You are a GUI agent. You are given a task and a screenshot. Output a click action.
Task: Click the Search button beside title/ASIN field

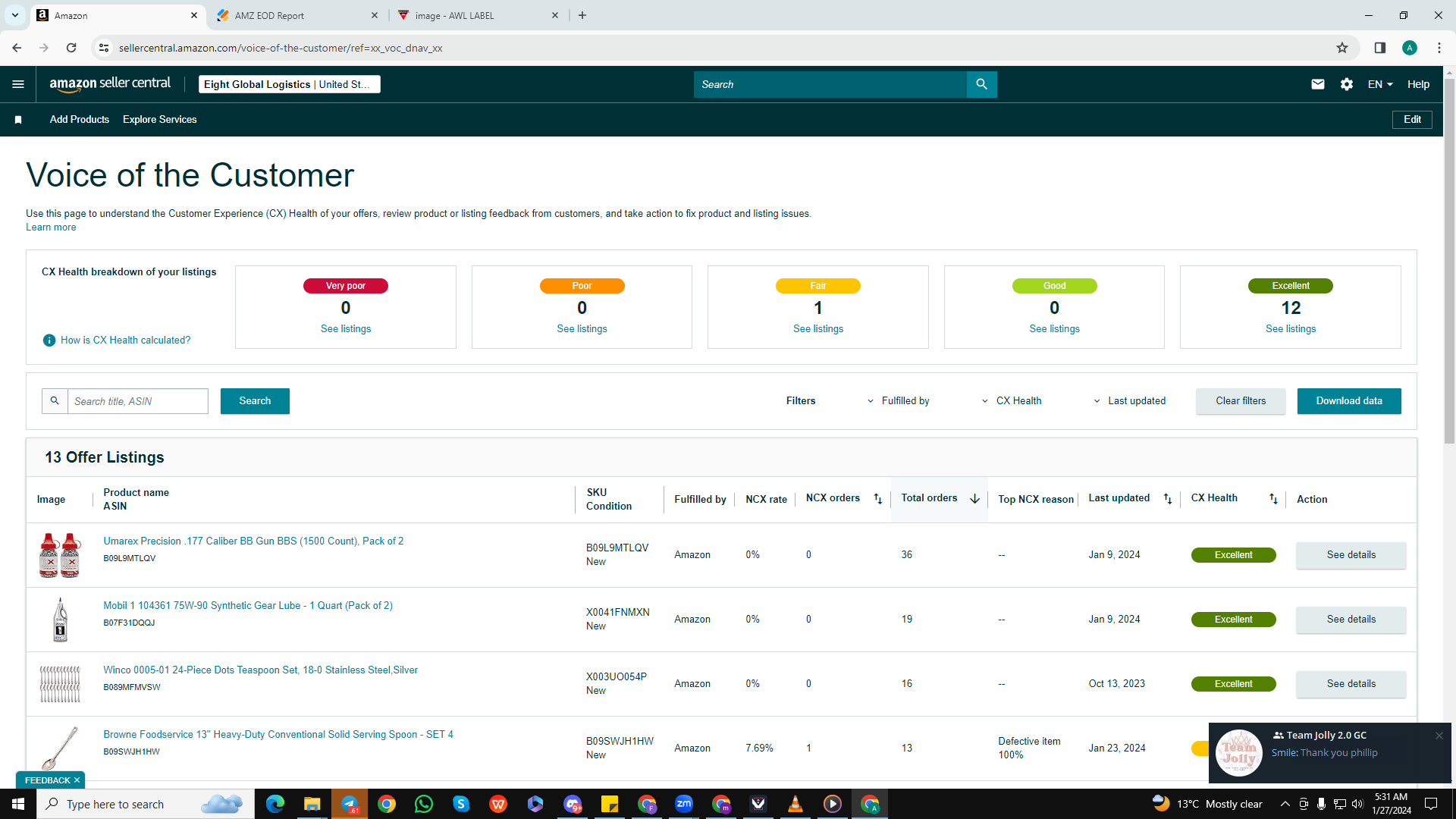(255, 401)
